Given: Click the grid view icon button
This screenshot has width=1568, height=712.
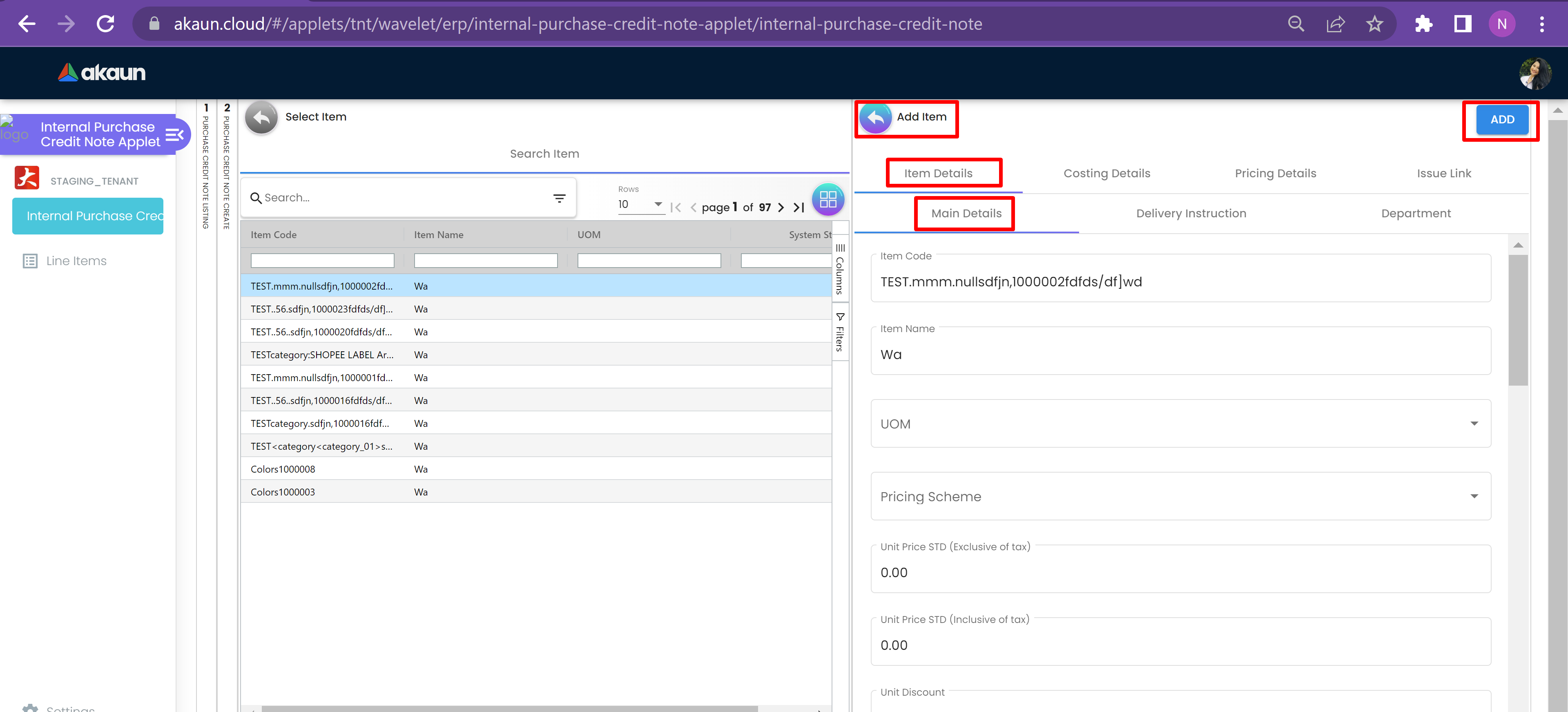Looking at the screenshot, I should click(828, 200).
